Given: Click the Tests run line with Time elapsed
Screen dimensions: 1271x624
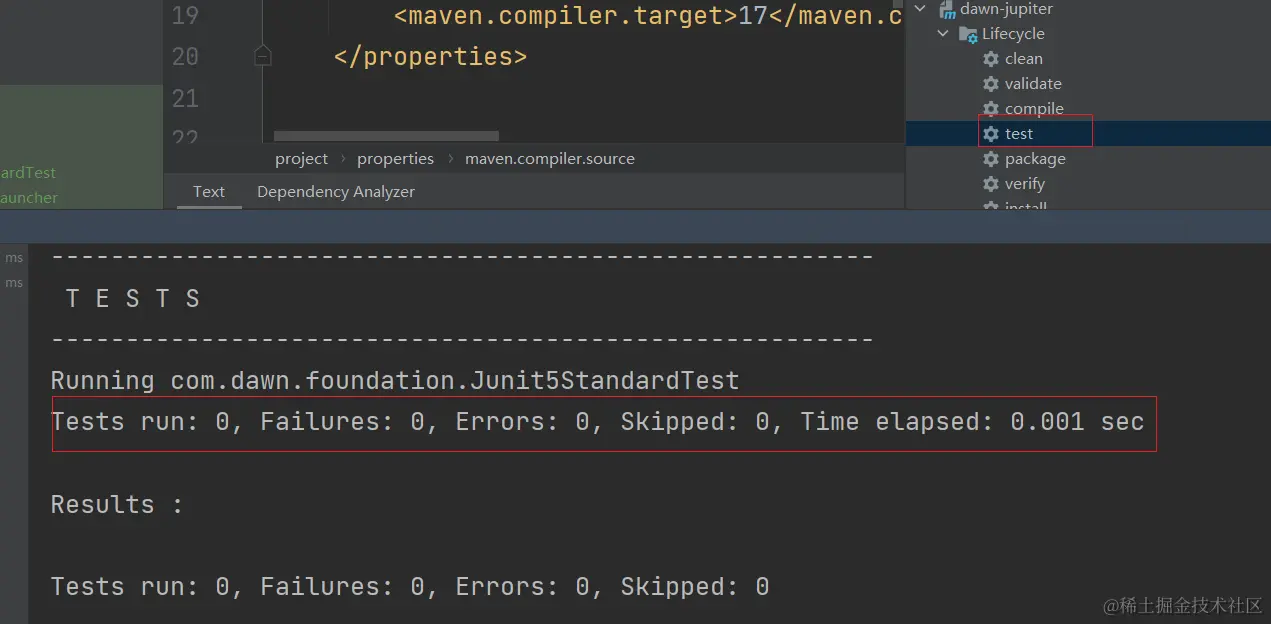Looking at the screenshot, I should tap(597, 422).
